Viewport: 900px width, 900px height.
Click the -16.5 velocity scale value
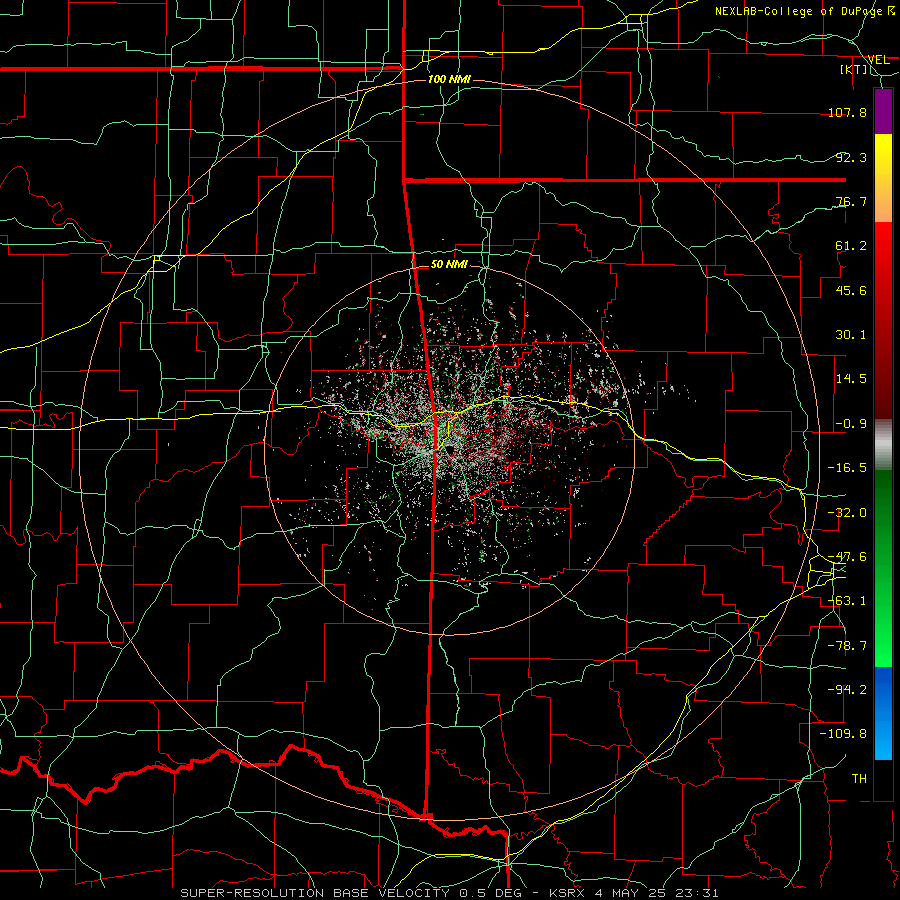coord(847,468)
